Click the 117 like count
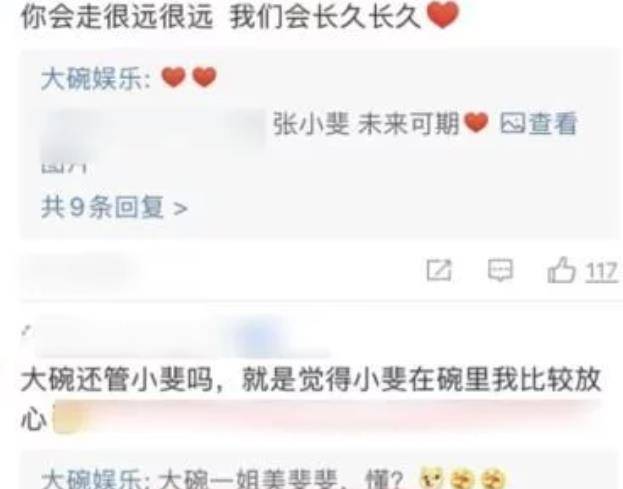623x489 pixels. pyautogui.click(x=602, y=272)
